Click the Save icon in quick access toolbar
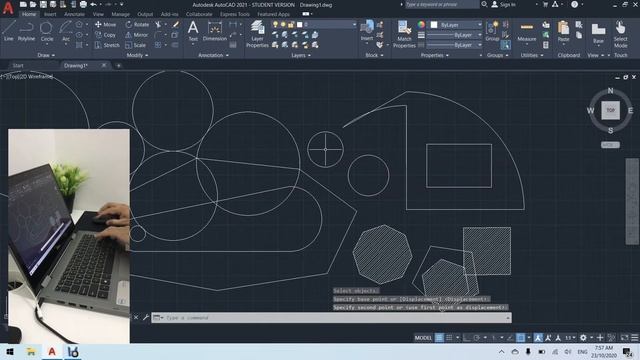640x360 pixels. 43,4
